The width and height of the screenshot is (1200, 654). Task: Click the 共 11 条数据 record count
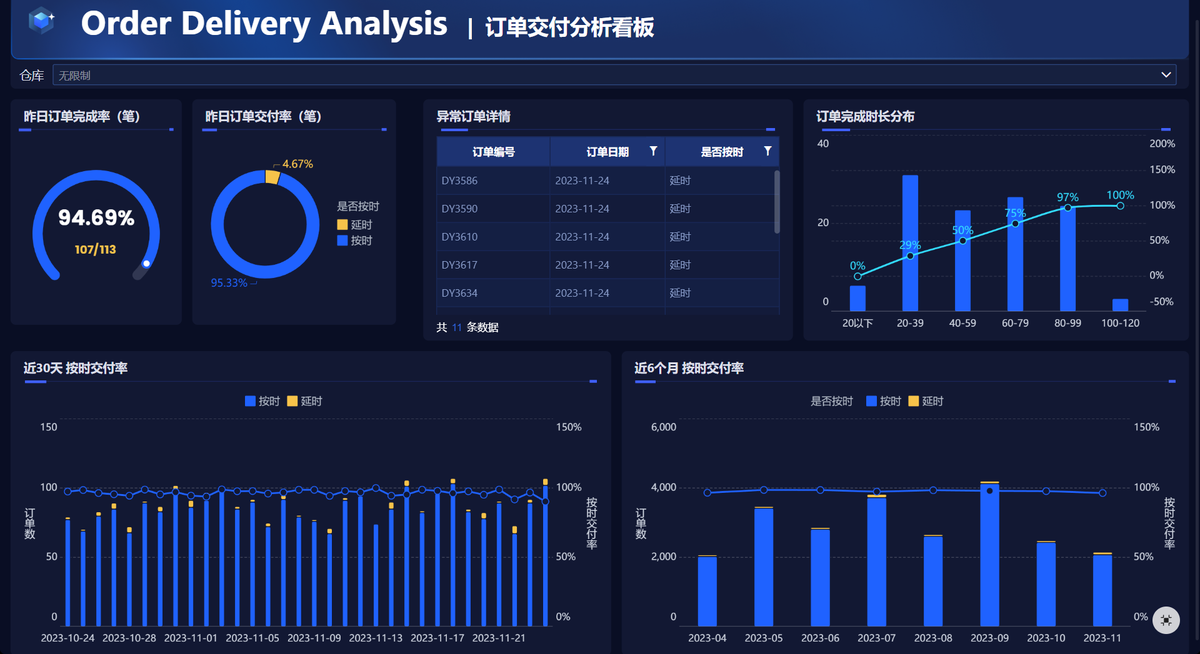[x=467, y=327]
